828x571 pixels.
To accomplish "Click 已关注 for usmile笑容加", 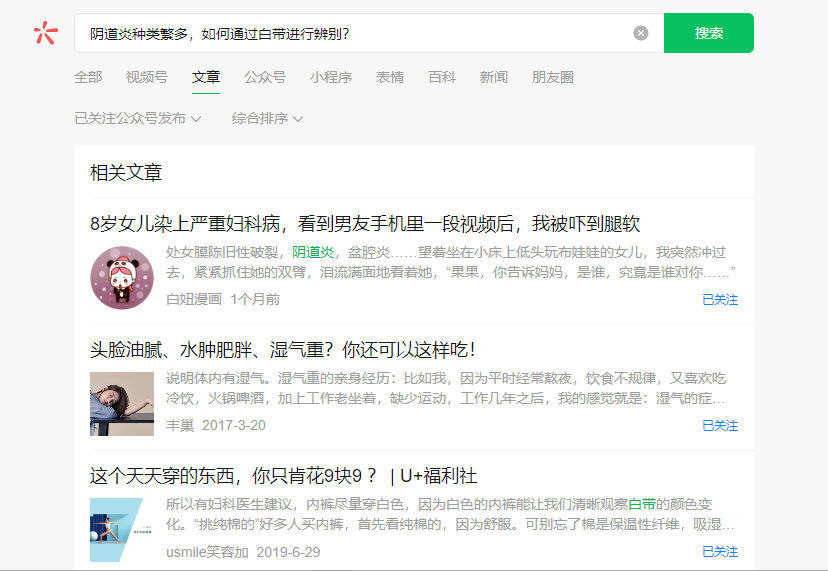I will [720, 552].
